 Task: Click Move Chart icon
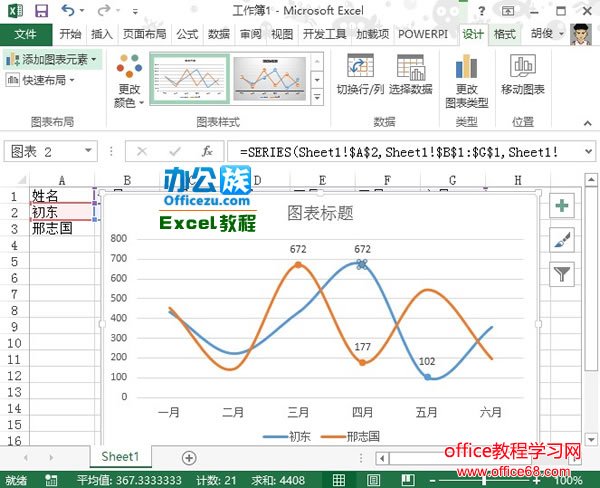[x=523, y=66]
